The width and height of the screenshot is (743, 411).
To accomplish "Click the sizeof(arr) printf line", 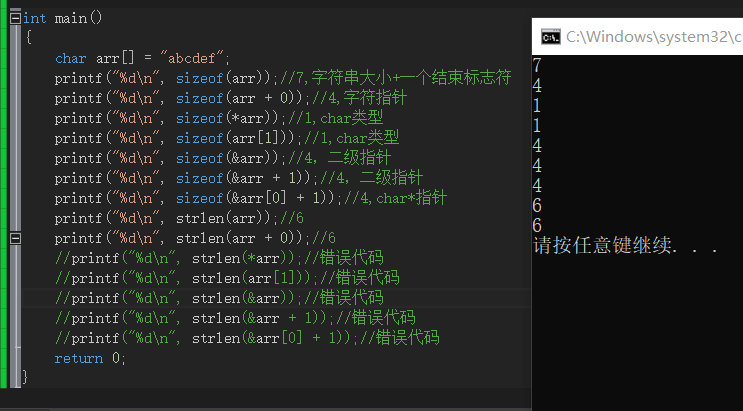I will [283, 78].
